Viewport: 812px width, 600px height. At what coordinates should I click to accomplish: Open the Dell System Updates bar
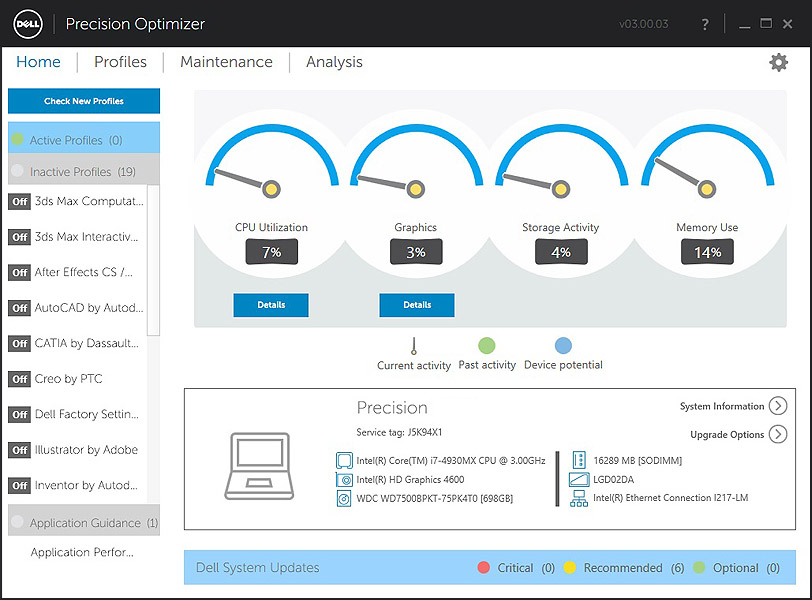coord(490,567)
